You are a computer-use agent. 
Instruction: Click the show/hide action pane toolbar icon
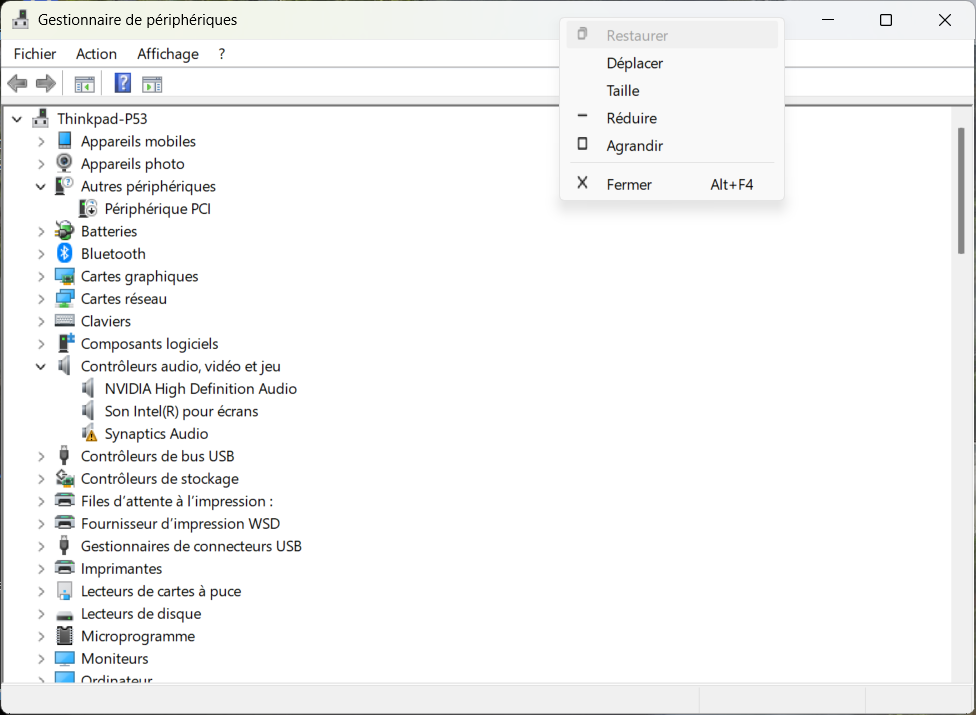click(152, 84)
